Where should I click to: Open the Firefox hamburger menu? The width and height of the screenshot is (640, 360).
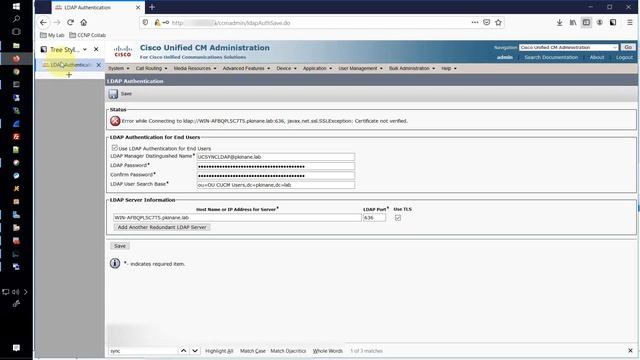click(x=630, y=22)
